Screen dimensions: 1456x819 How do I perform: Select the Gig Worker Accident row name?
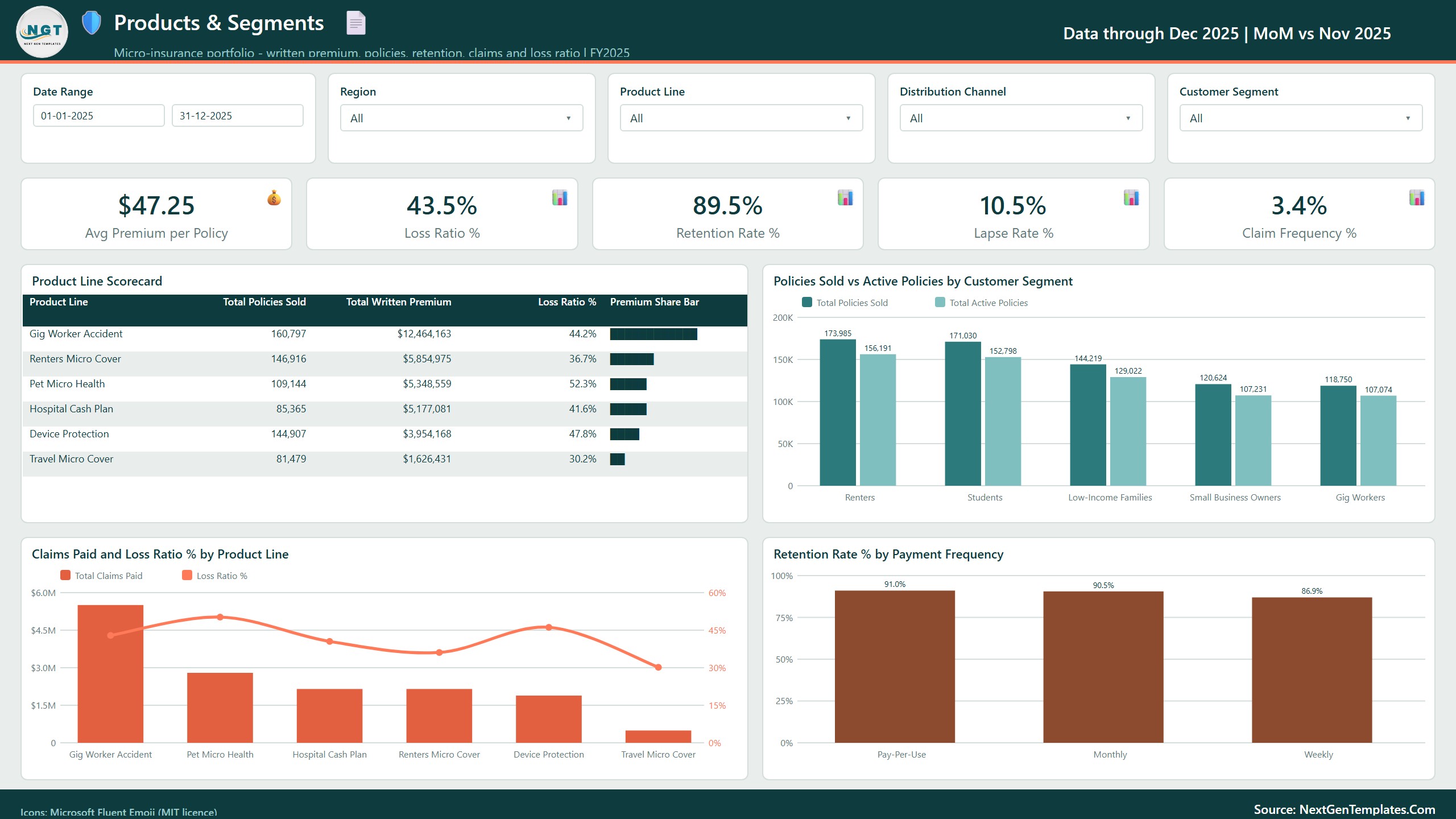[x=76, y=334]
